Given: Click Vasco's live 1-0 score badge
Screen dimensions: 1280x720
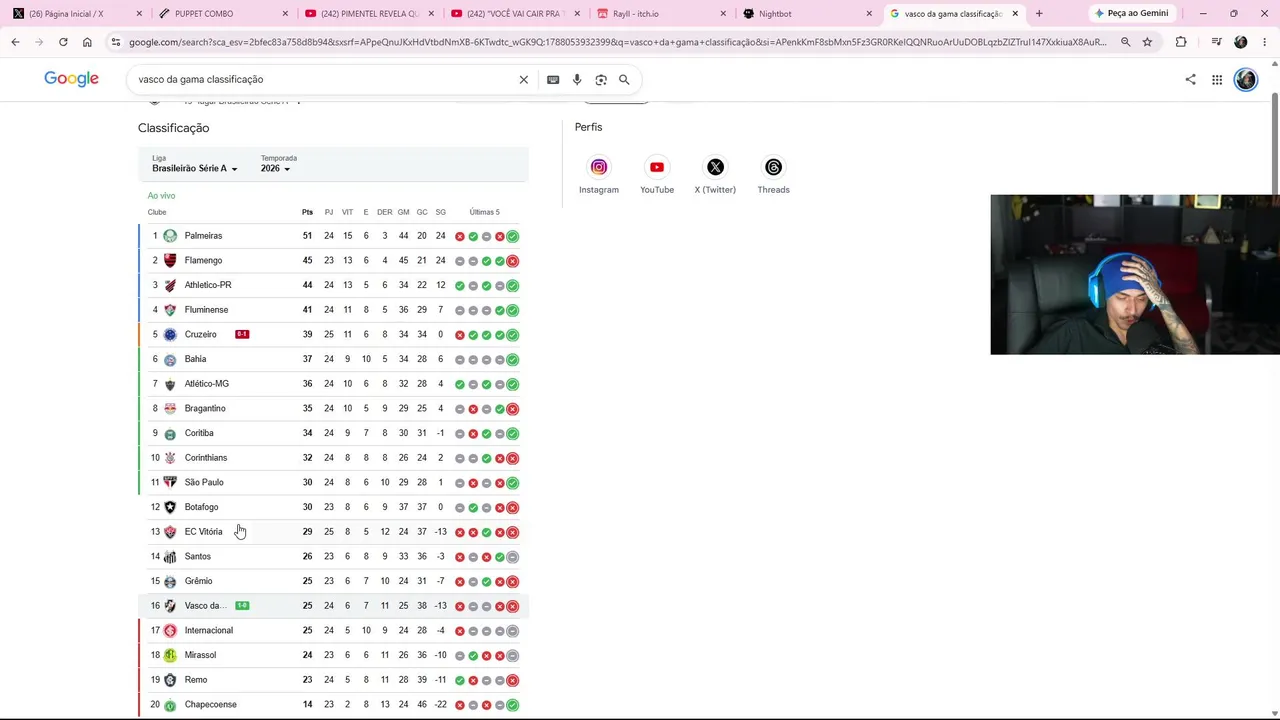Looking at the screenshot, I should tap(242, 606).
